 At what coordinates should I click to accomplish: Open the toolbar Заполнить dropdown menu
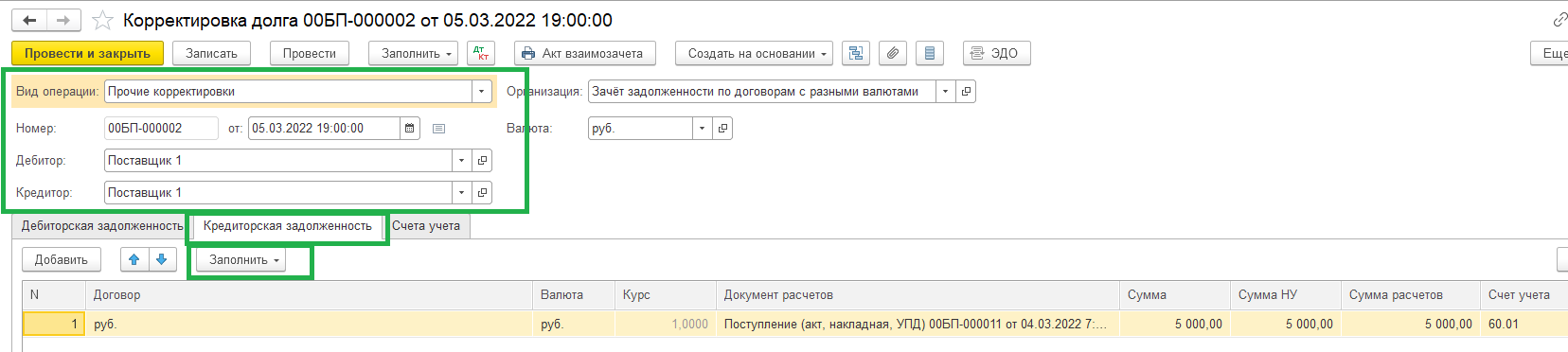(413, 53)
